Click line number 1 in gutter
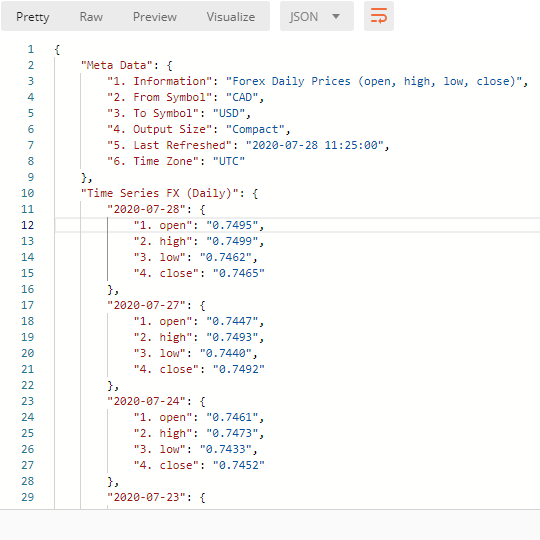Image resolution: width=540 pixels, height=540 pixels. coord(31,49)
